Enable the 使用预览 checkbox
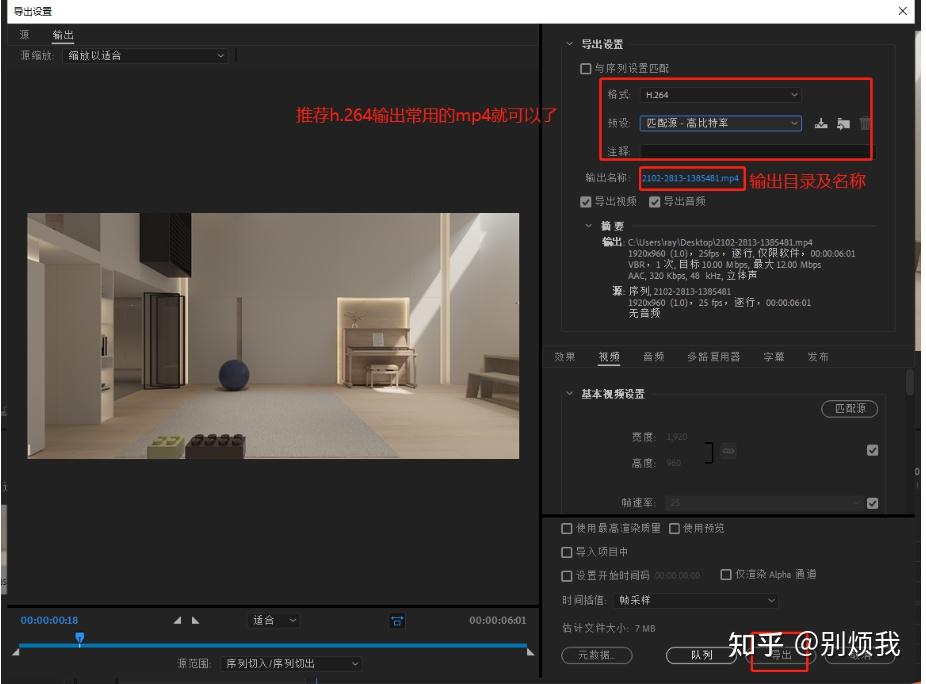Viewport: 926px width, 684px height. (674, 529)
